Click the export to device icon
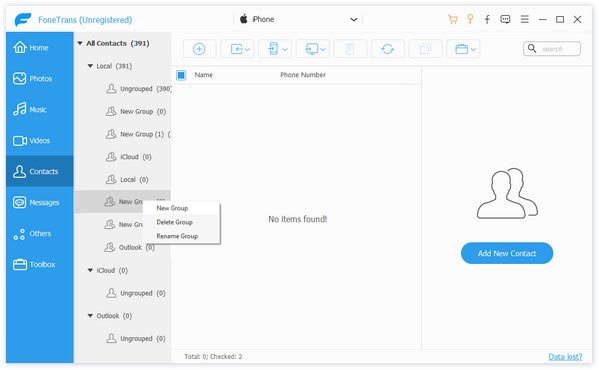 [273, 49]
